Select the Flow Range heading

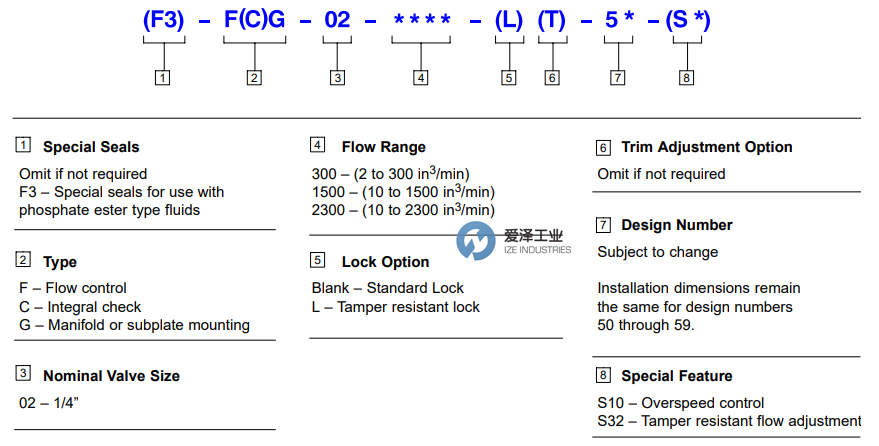coord(384,147)
